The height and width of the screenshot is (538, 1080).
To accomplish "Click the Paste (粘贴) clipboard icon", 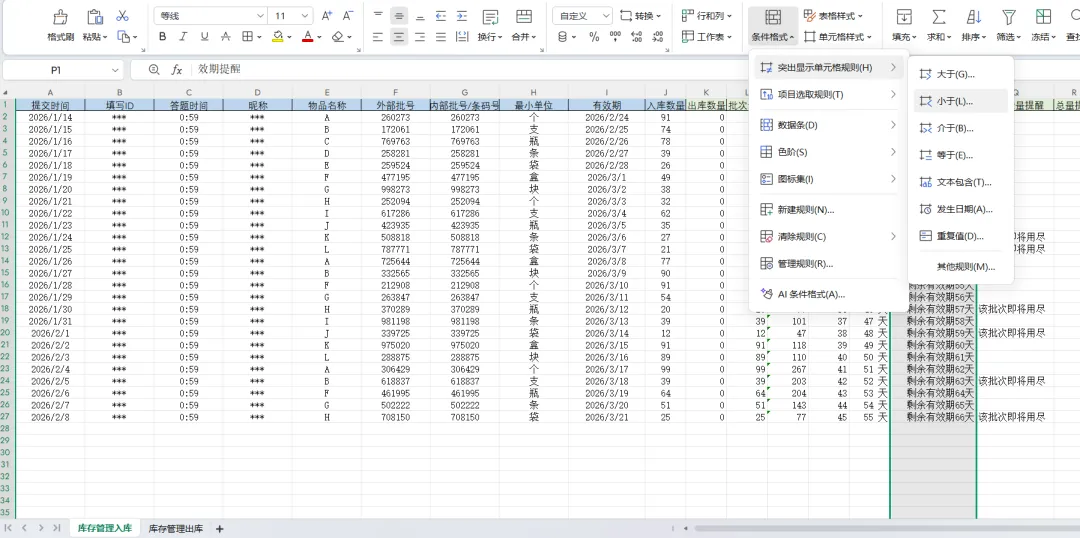I will pos(95,17).
